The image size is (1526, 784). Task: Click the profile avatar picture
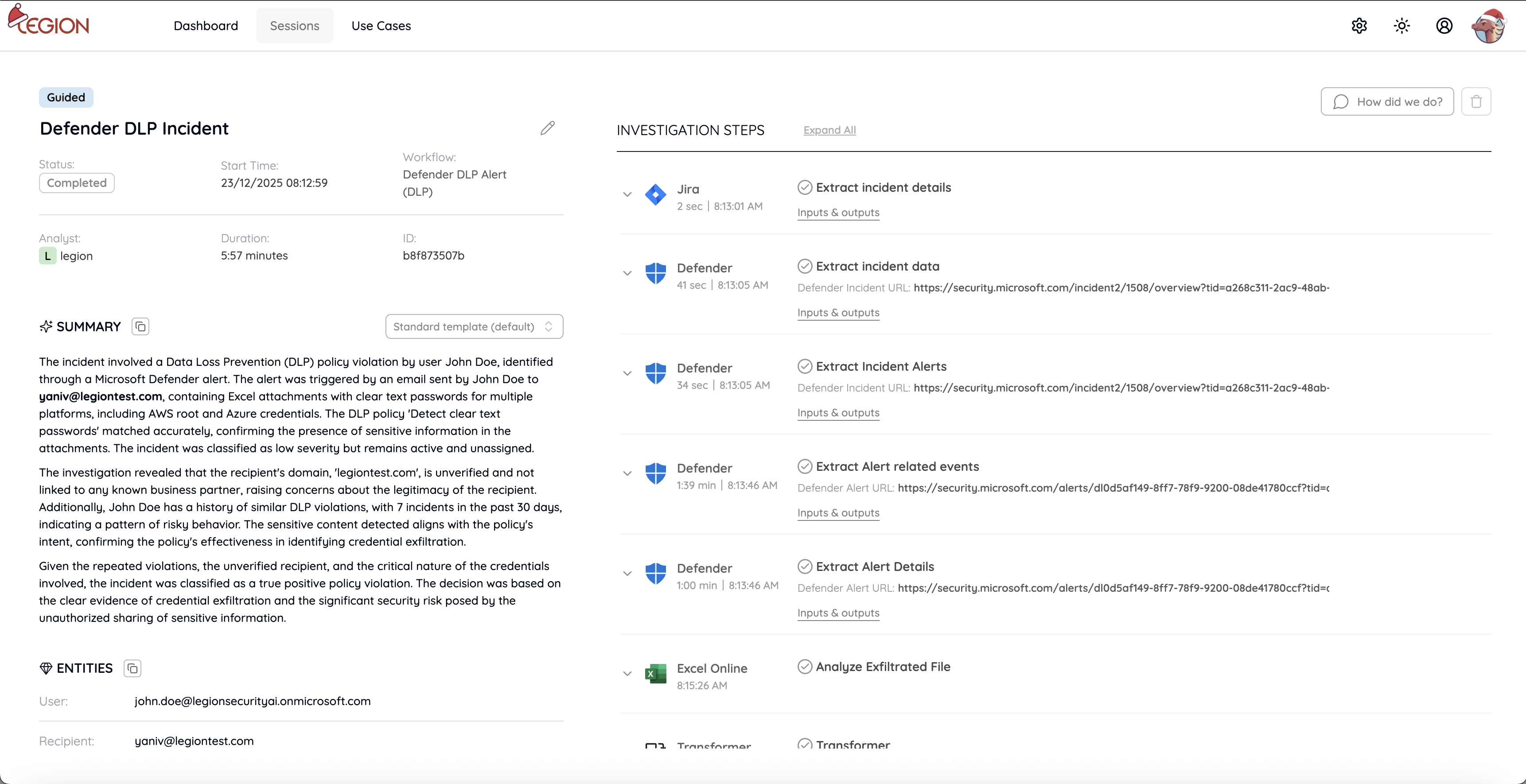pos(1488,27)
